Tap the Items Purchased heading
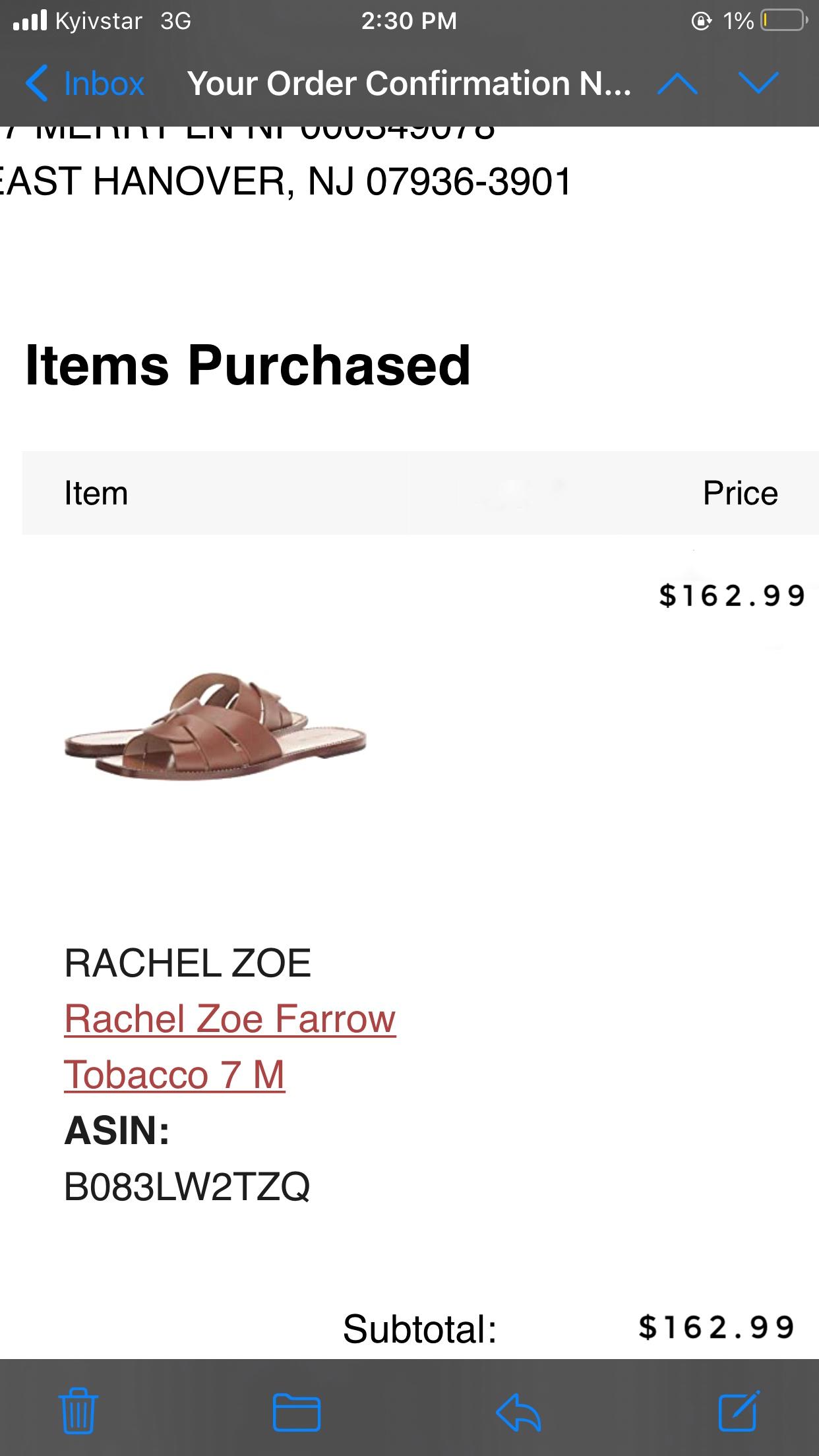 pos(248,365)
